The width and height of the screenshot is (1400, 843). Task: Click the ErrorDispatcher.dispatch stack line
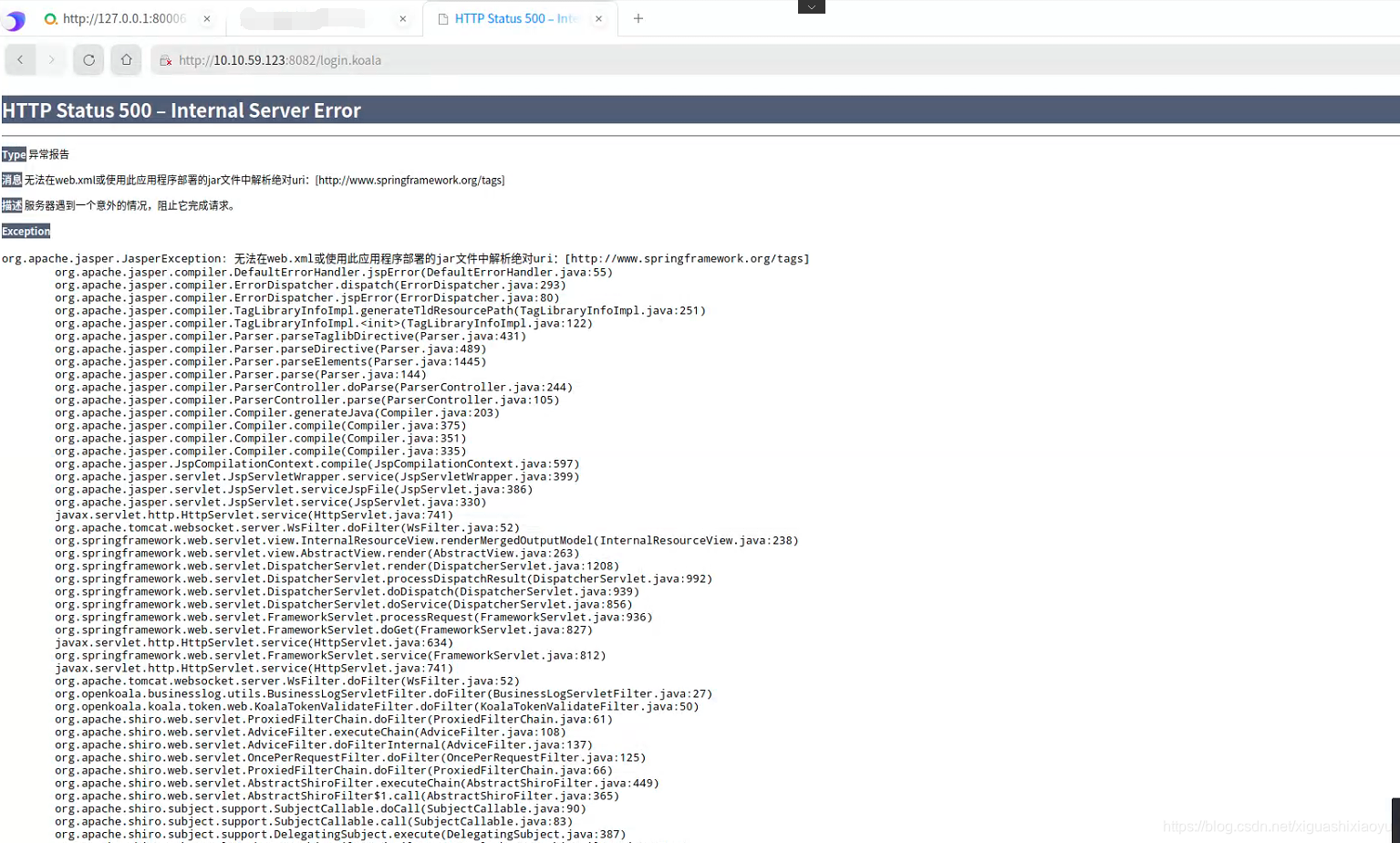310,285
